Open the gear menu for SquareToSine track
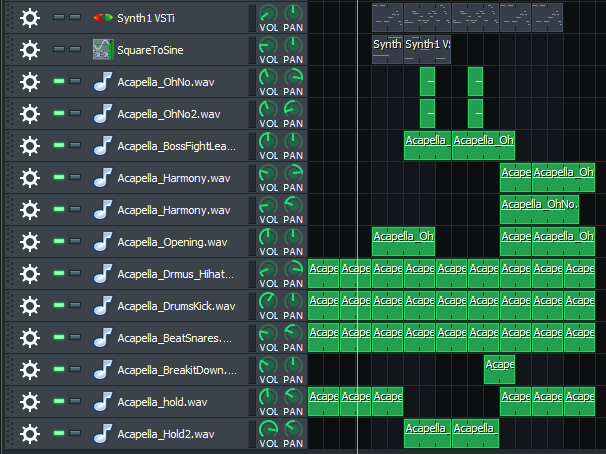606x454 pixels. click(x=30, y=50)
